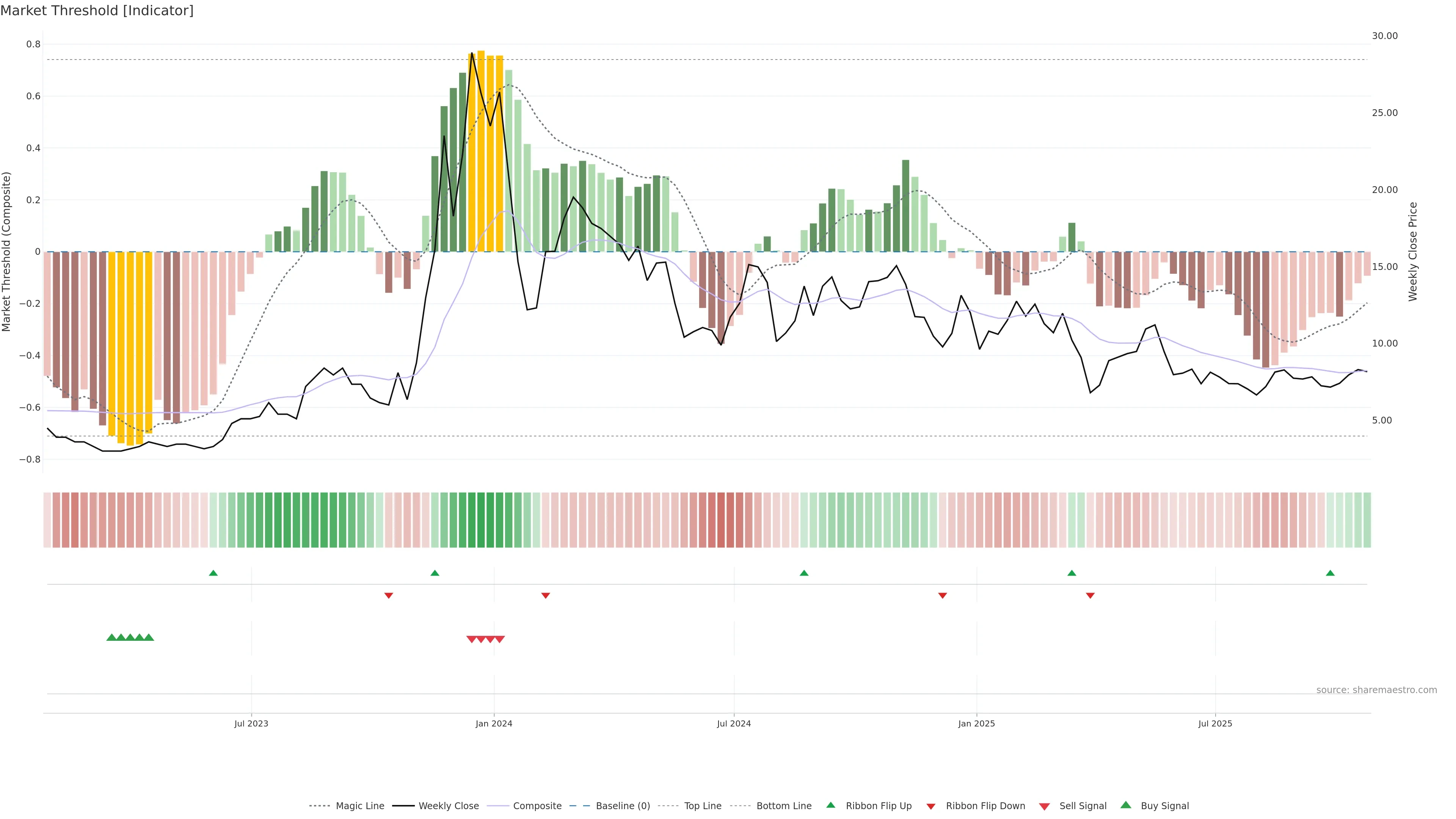Viewport: 1456px width, 819px height.
Task: Click Ribbon Flip Down legend triangle icon
Action: tap(930, 806)
